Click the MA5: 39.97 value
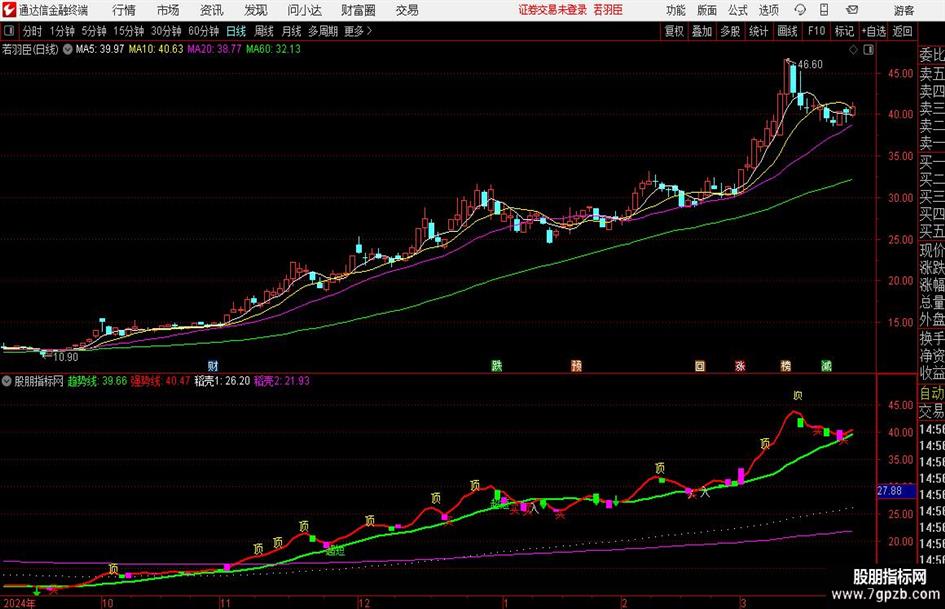 (x=100, y=49)
